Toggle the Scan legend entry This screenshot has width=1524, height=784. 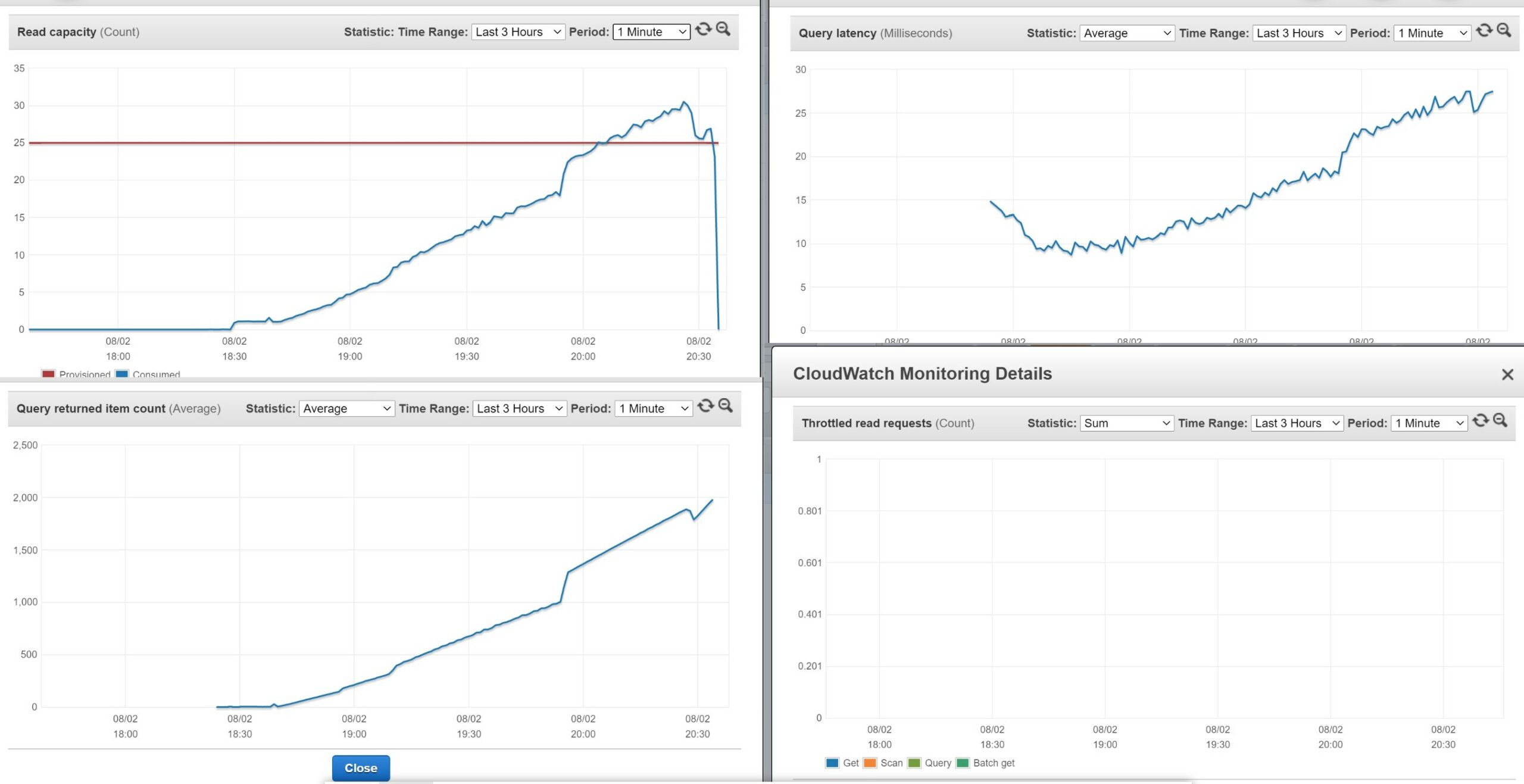coord(891,763)
